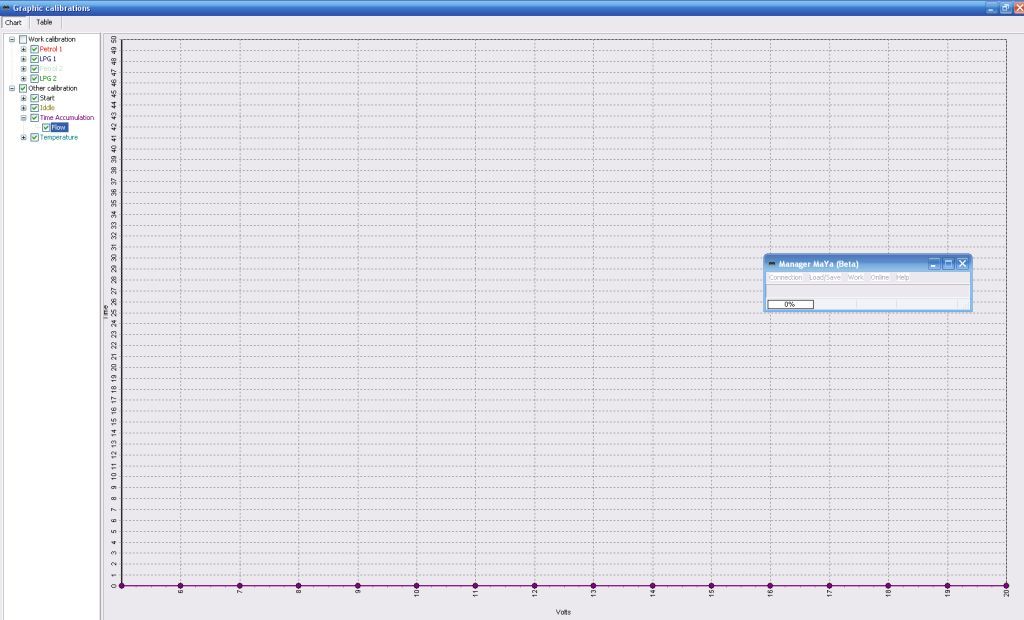Uncheck the Other calibration checkbox

click(x=23, y=88)
